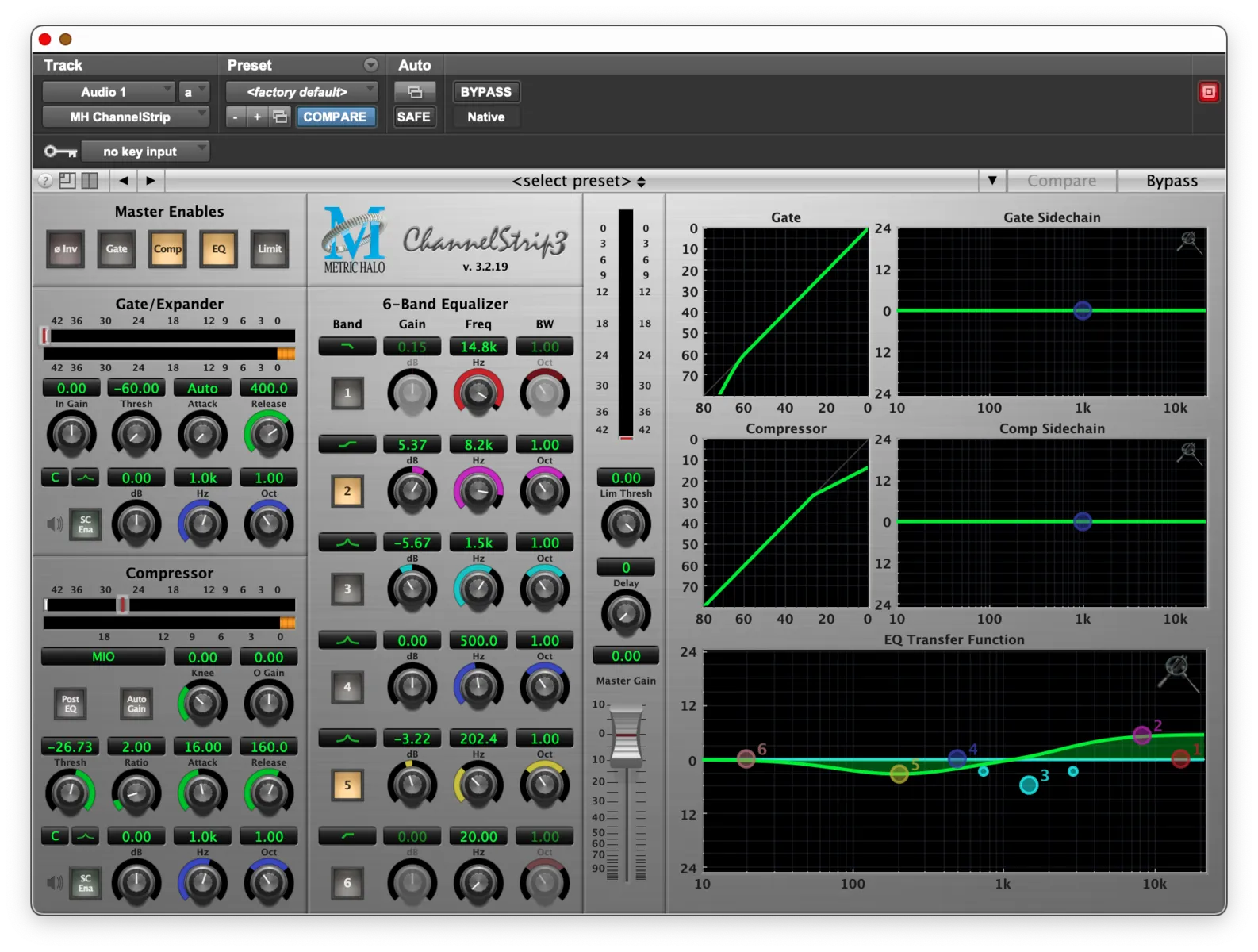Select band 2 filter shape icon
The image size is (1258, 952).
347,445
